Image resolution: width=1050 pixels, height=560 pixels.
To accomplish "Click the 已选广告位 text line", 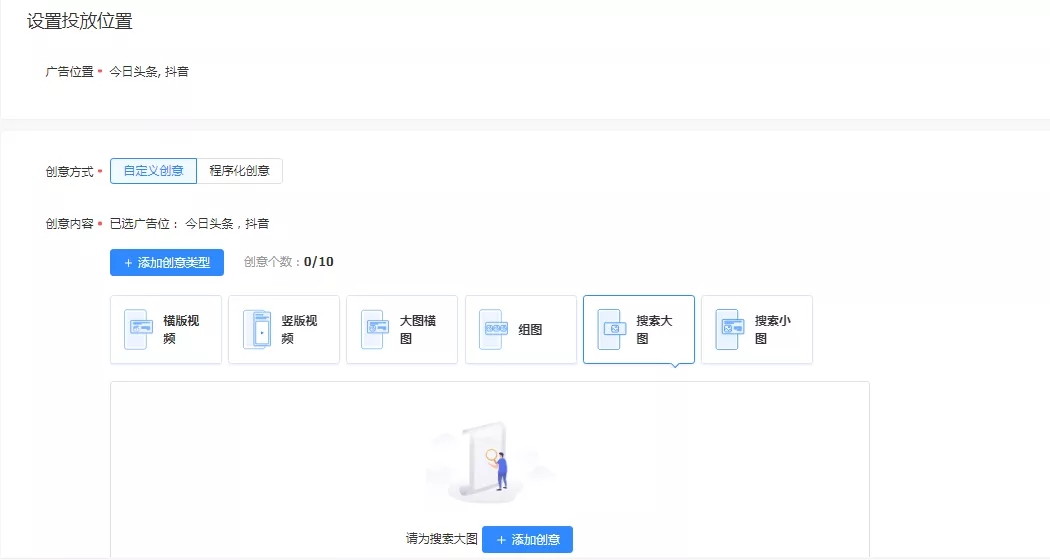I will (x=189, y=224).
